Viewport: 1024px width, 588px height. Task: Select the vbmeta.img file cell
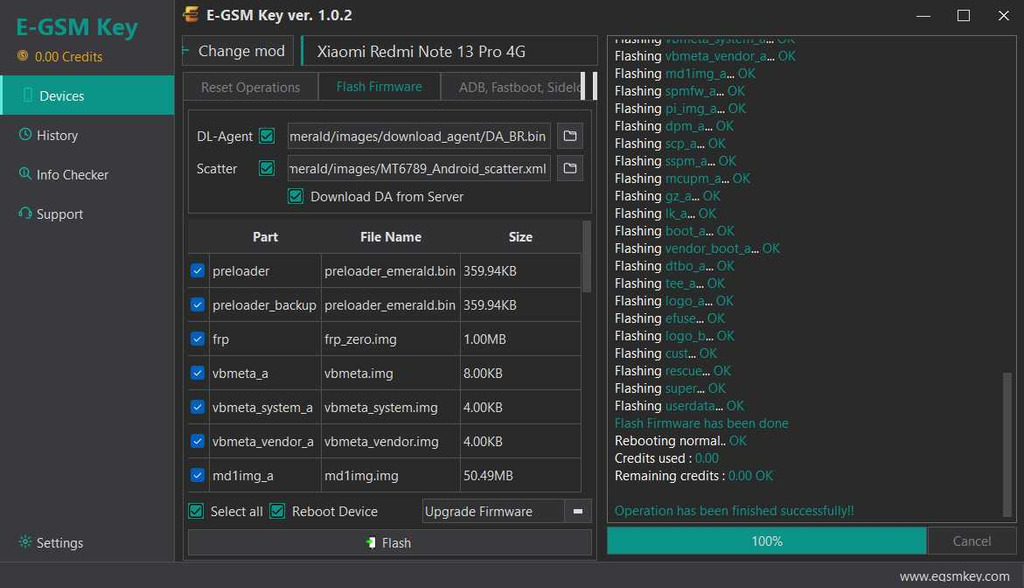tap(390, 373)
